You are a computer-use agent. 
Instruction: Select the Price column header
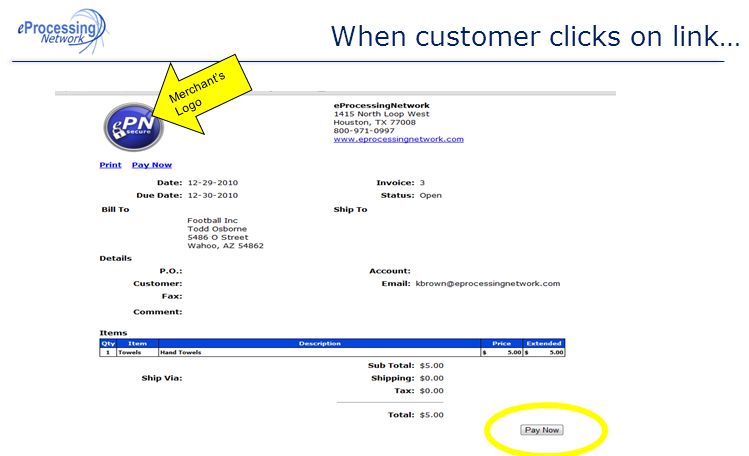click(502, 343)
